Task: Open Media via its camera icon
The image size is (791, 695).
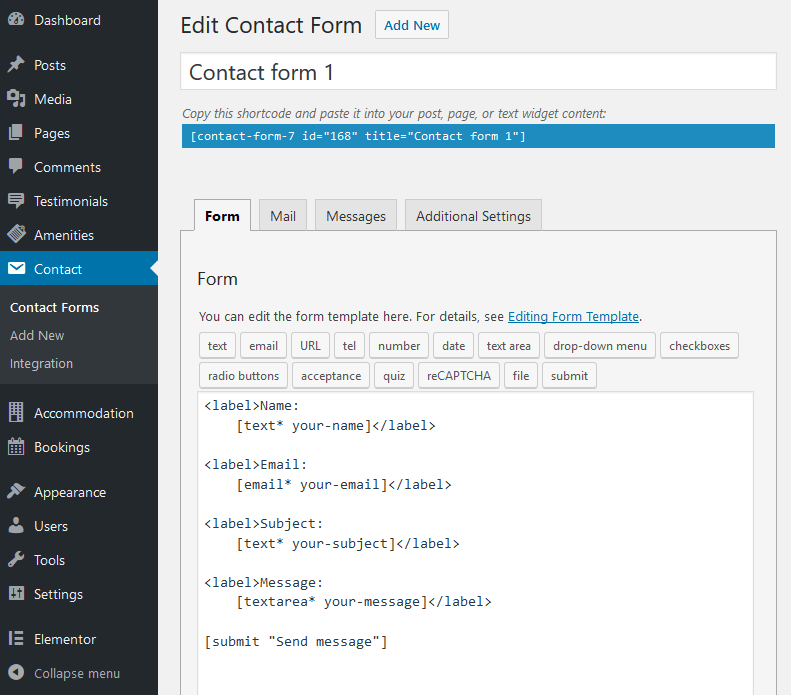Action: [x=16, y=99]
